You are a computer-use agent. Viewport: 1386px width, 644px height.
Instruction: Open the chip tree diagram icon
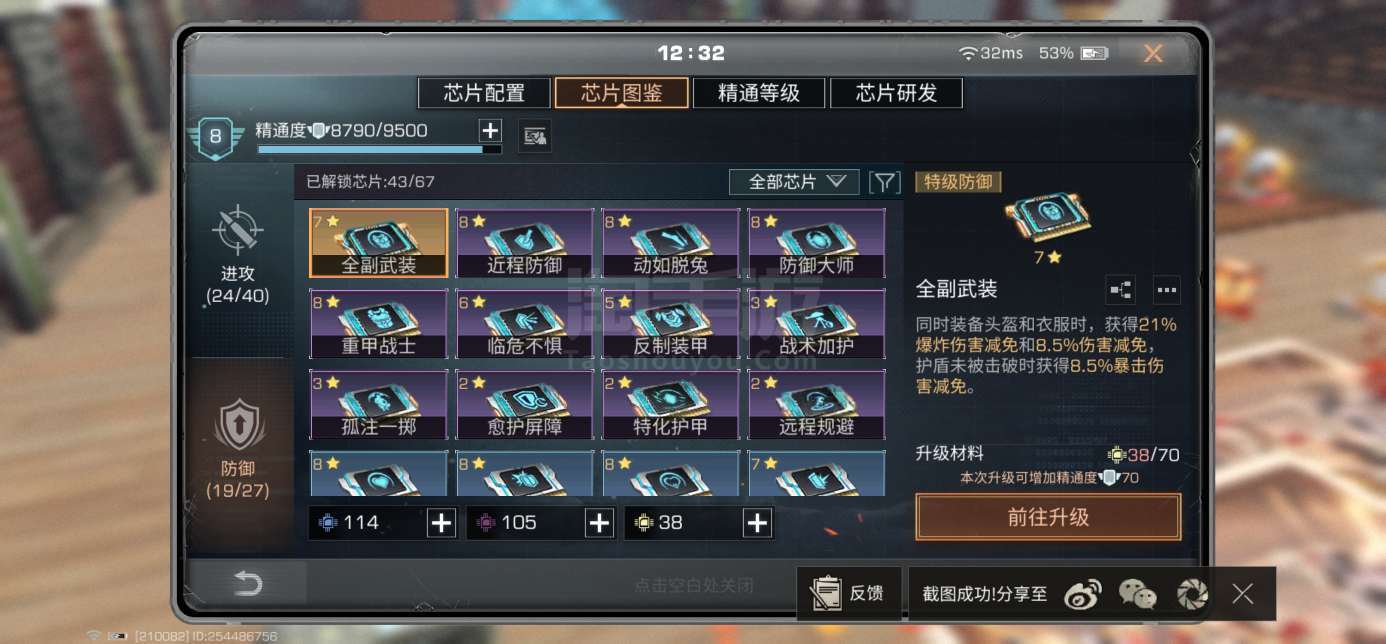1120,291
